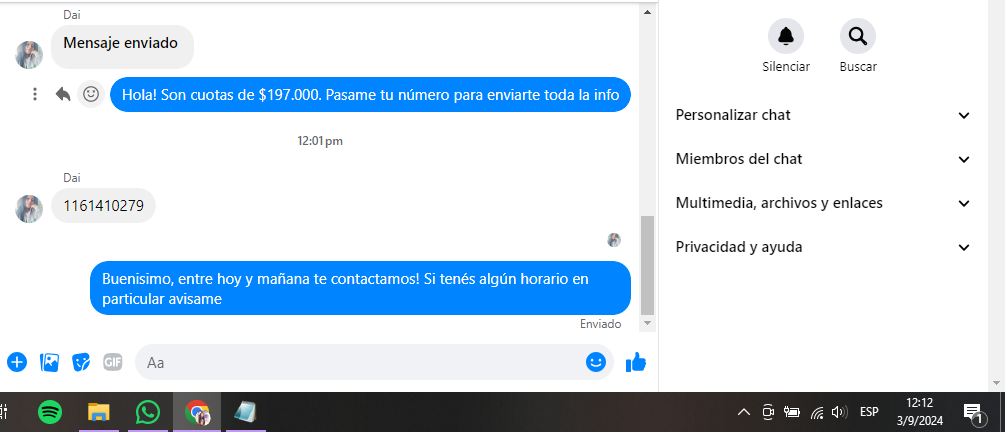
Task: Click the chat scrollbar down arrow
Action: 647,323
